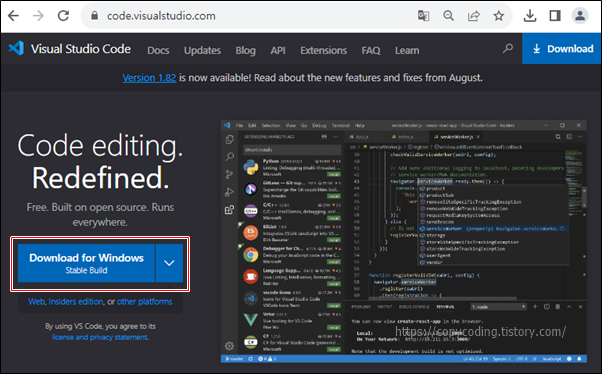
Task: Click the lock icon in the address bar
Action: tap(94, 16)
